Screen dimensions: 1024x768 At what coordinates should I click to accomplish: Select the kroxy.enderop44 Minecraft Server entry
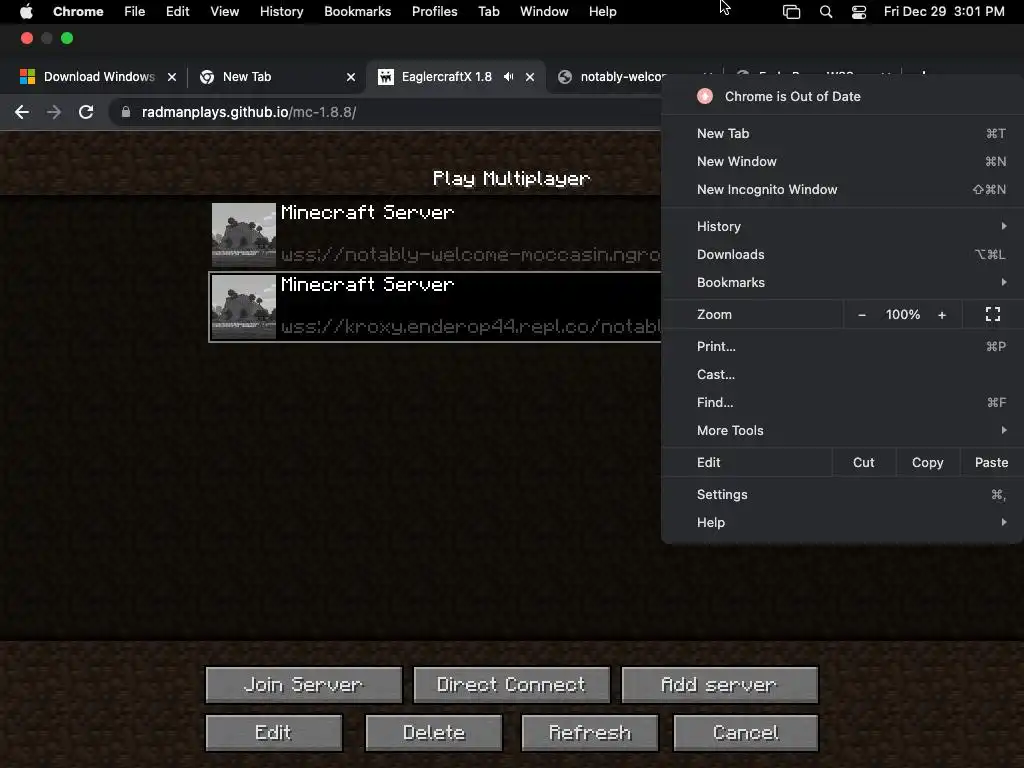[436, 307]
